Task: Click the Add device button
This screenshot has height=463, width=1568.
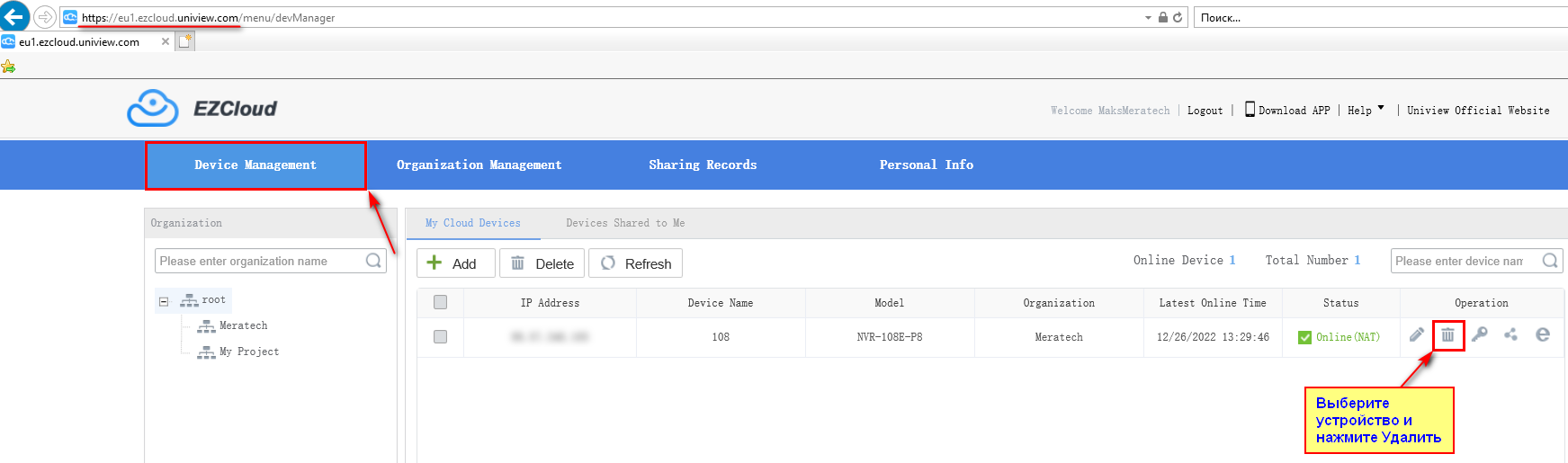Action: pyautogui.click(x=455, y=263)
